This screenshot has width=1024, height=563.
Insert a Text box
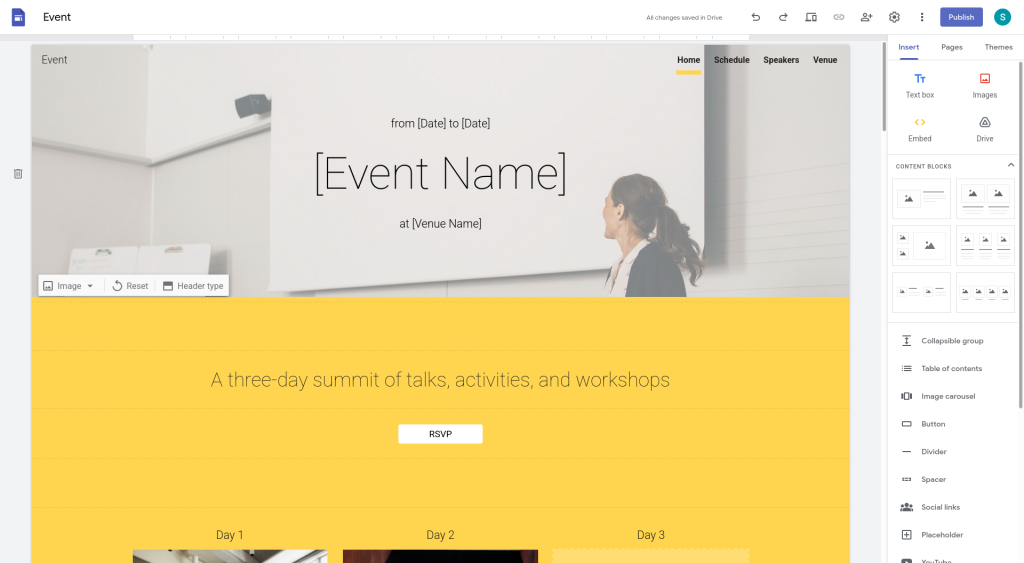pyautogui.click(x=920, y=85)
